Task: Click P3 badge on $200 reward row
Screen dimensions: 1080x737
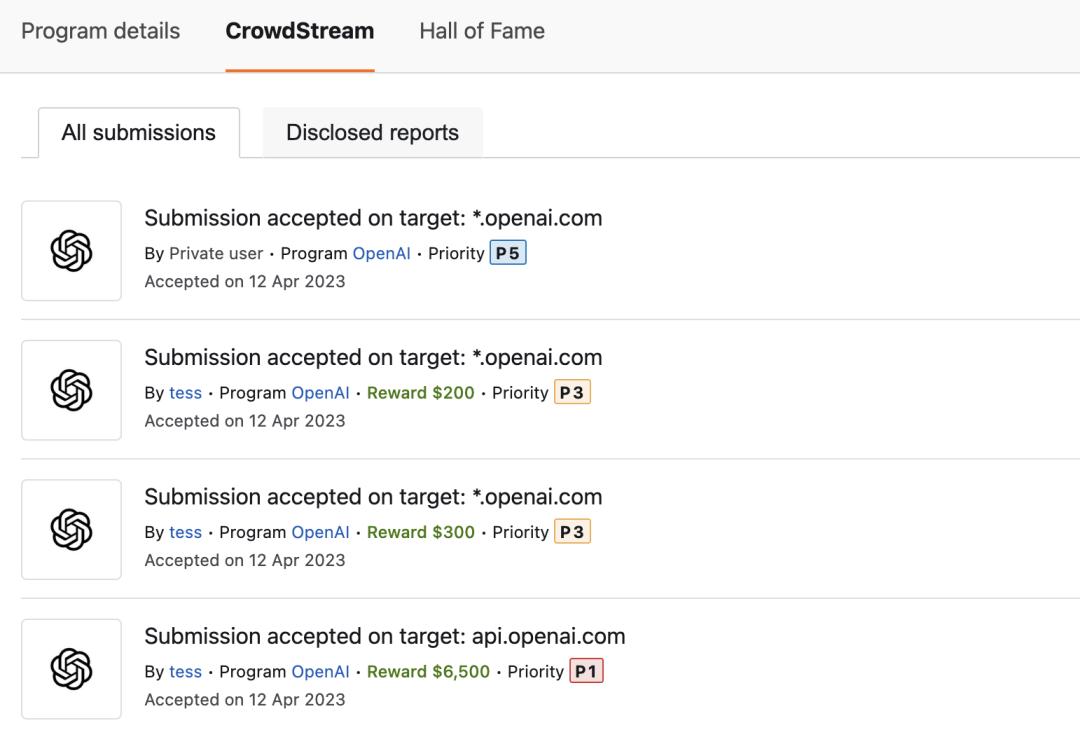Action: click(572, 393)
